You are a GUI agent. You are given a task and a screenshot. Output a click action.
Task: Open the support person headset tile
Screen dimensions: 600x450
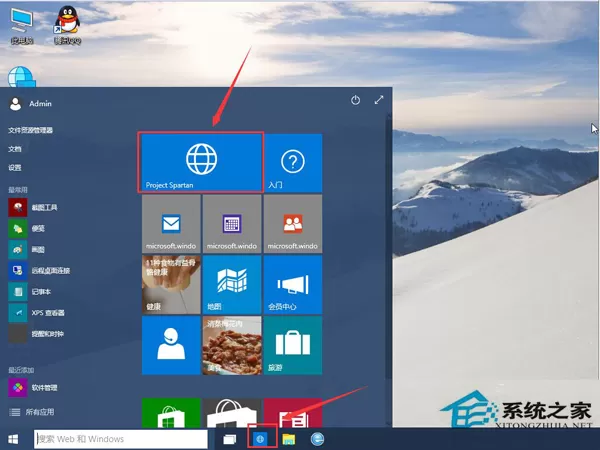(x=171, y=345)
